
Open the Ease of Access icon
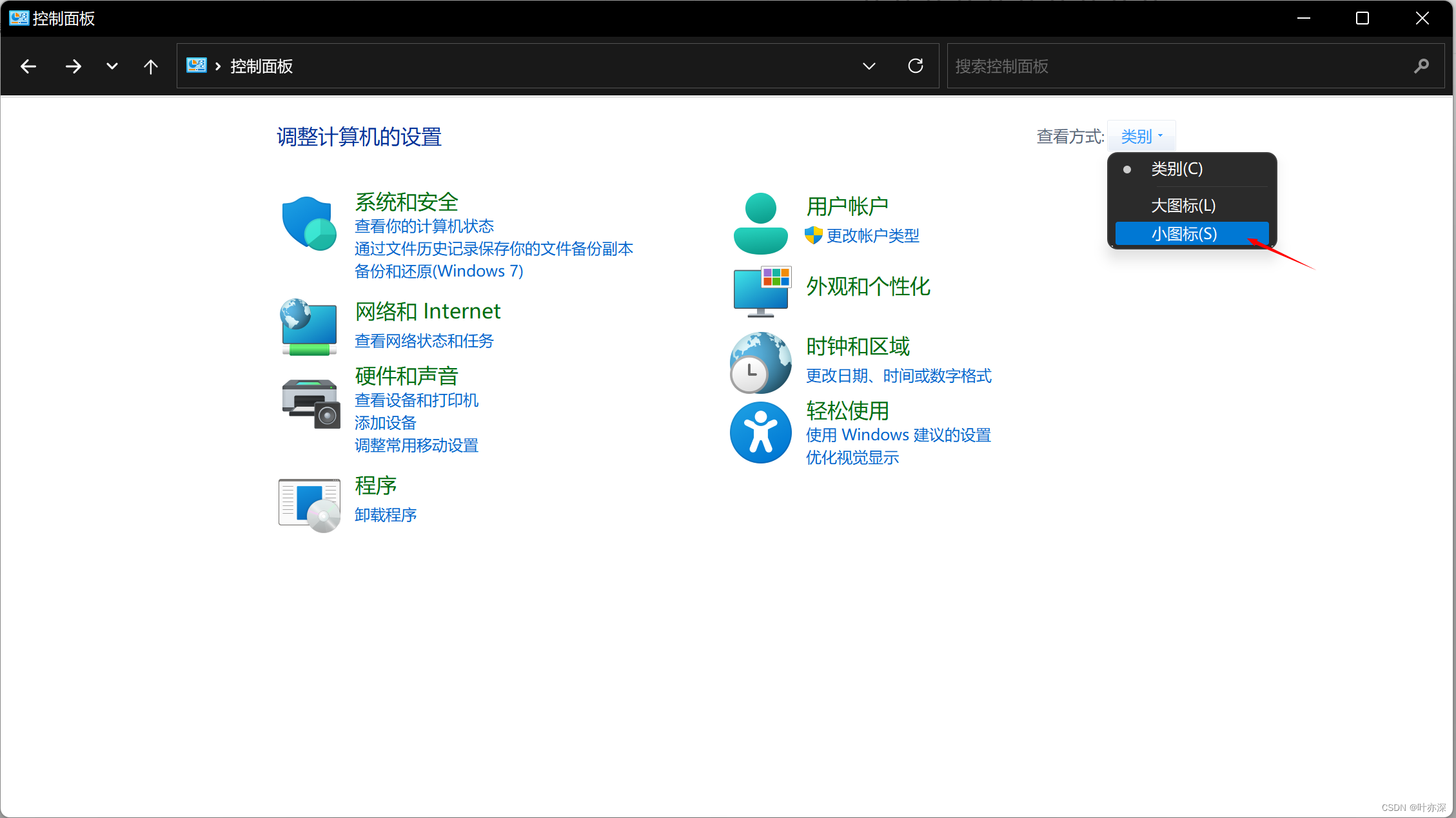(x=760, y=433)
